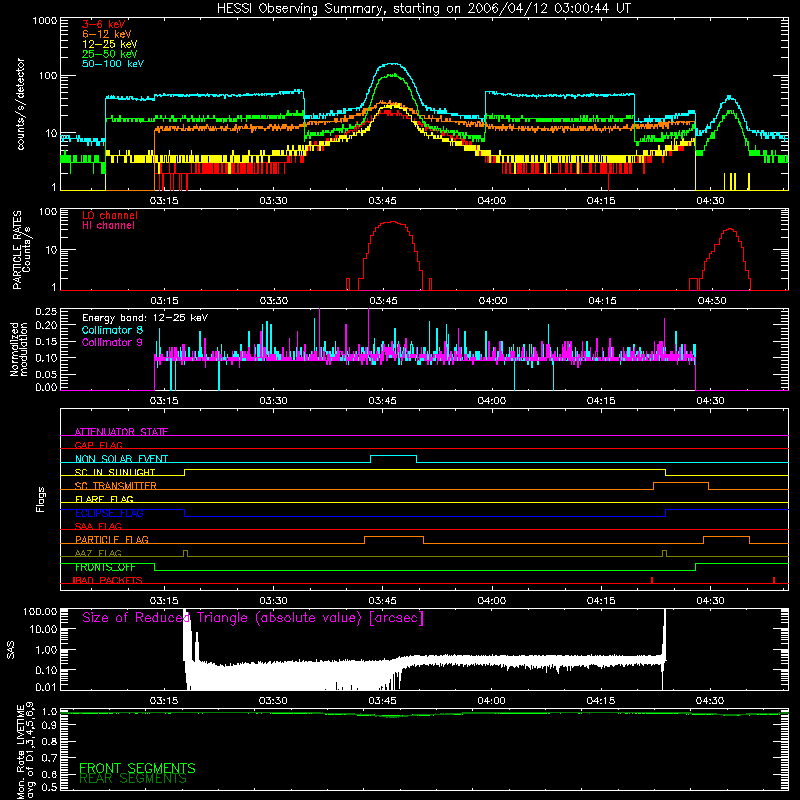Click the 04:15 tick under Flags panel
The image size is (800, 800).
(601, 601)
